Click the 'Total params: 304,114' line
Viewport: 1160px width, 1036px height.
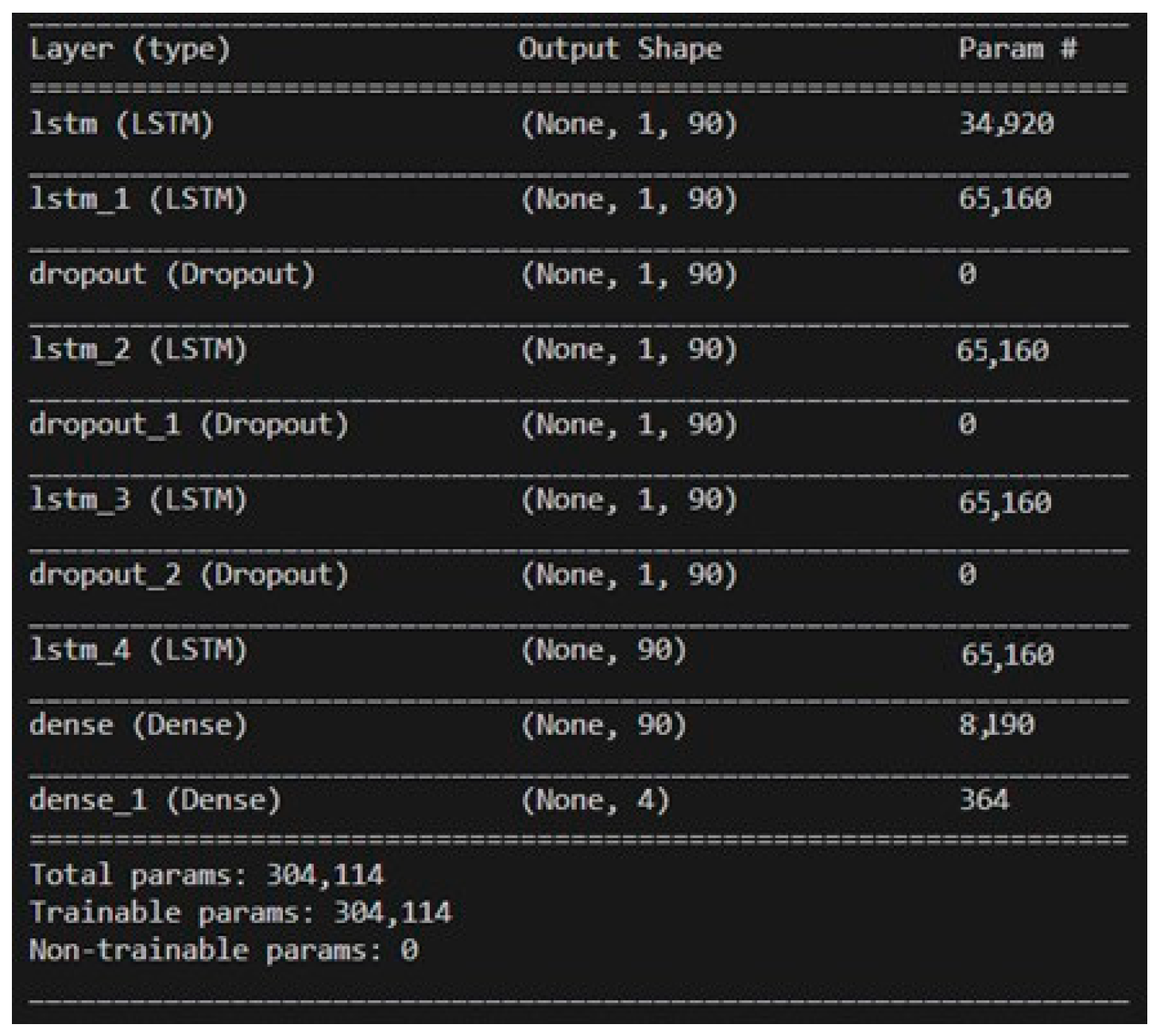pos(207,876)
